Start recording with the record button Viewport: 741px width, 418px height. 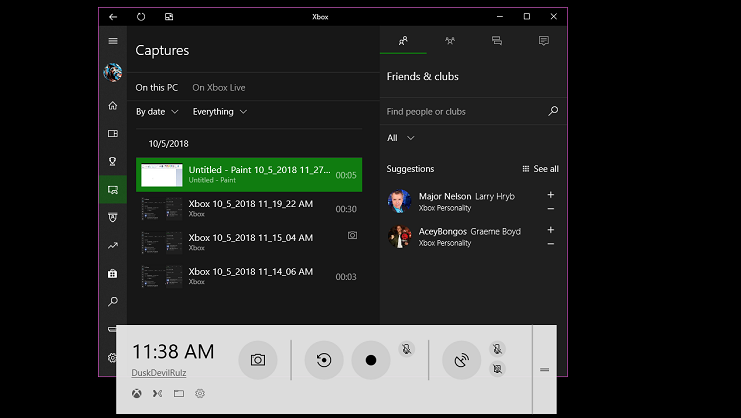point(371,360)
